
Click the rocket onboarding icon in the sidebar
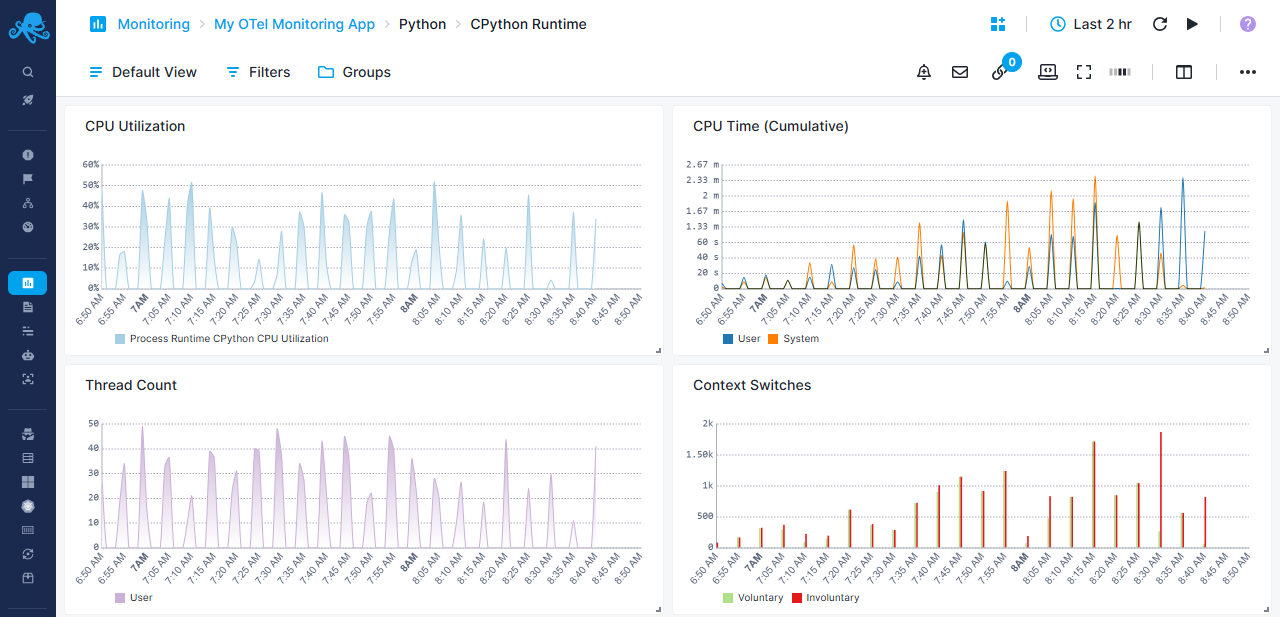(27, 99)
